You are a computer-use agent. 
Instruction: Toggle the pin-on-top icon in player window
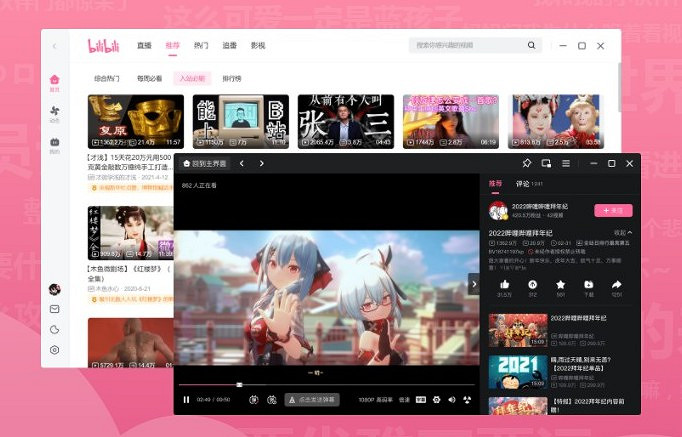pos(527,163)
